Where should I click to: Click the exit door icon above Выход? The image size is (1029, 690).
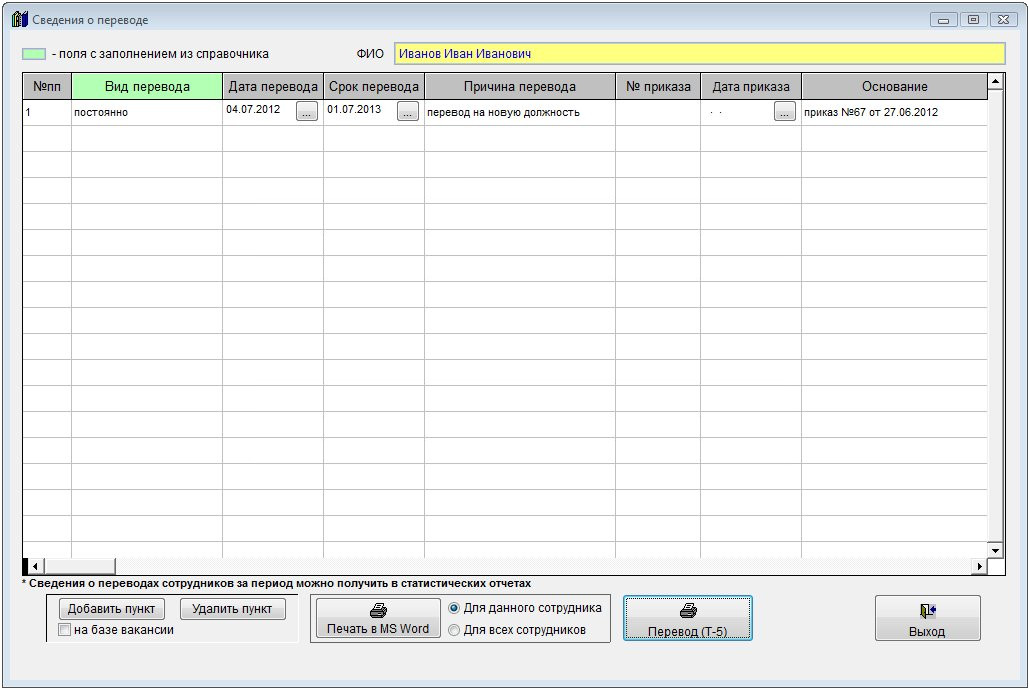(927, 611)
